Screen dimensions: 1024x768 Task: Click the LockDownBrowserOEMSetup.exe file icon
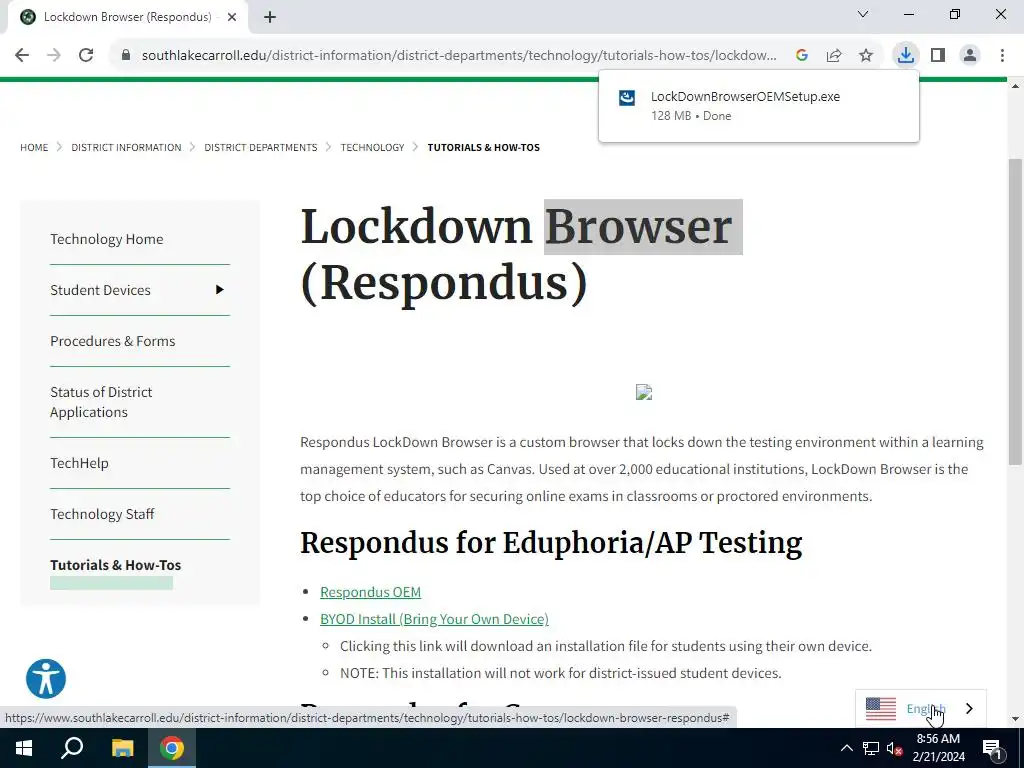[627, 98]
